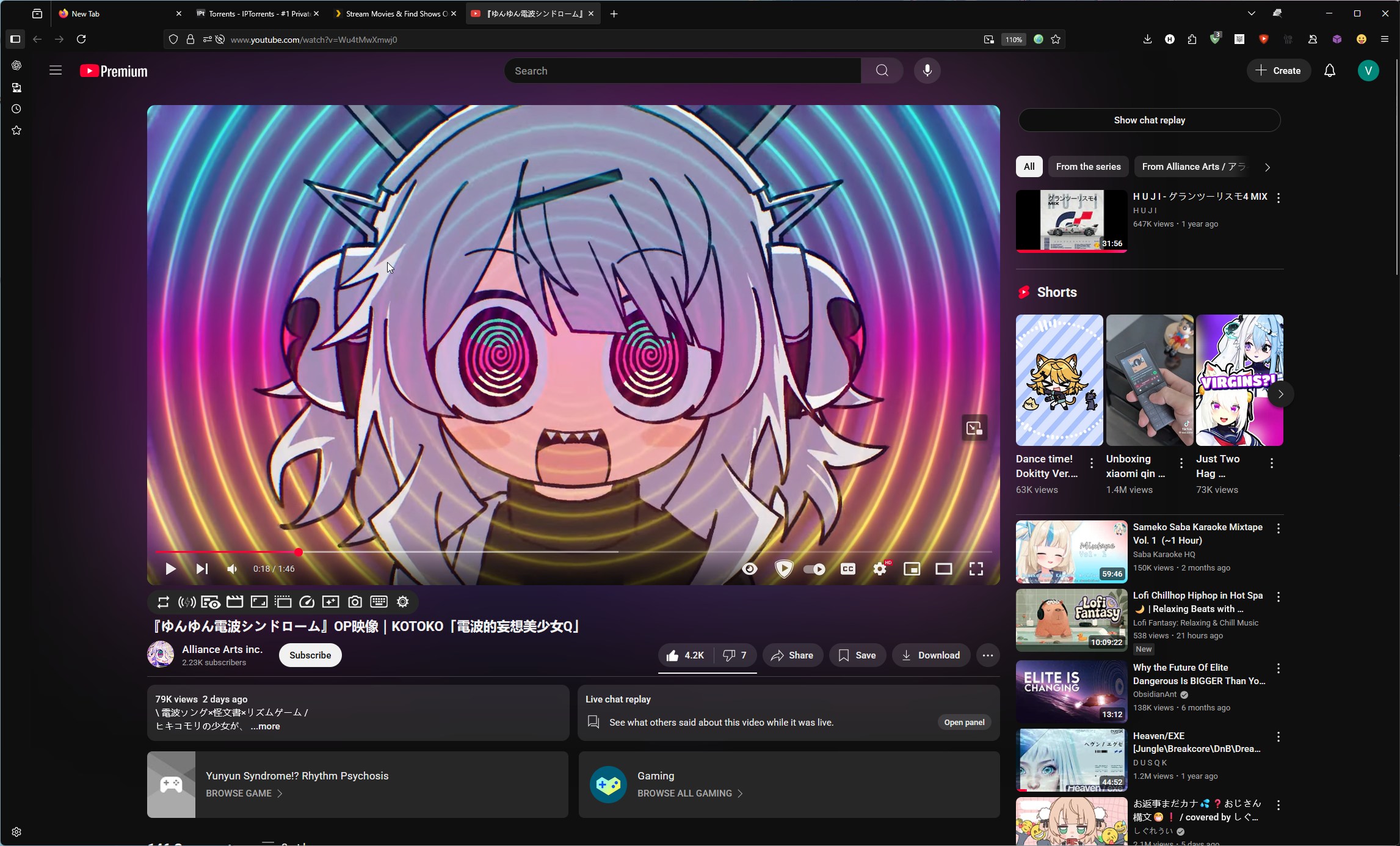
Task: Open the playback speed gauge icon
Action: point(306,602)
